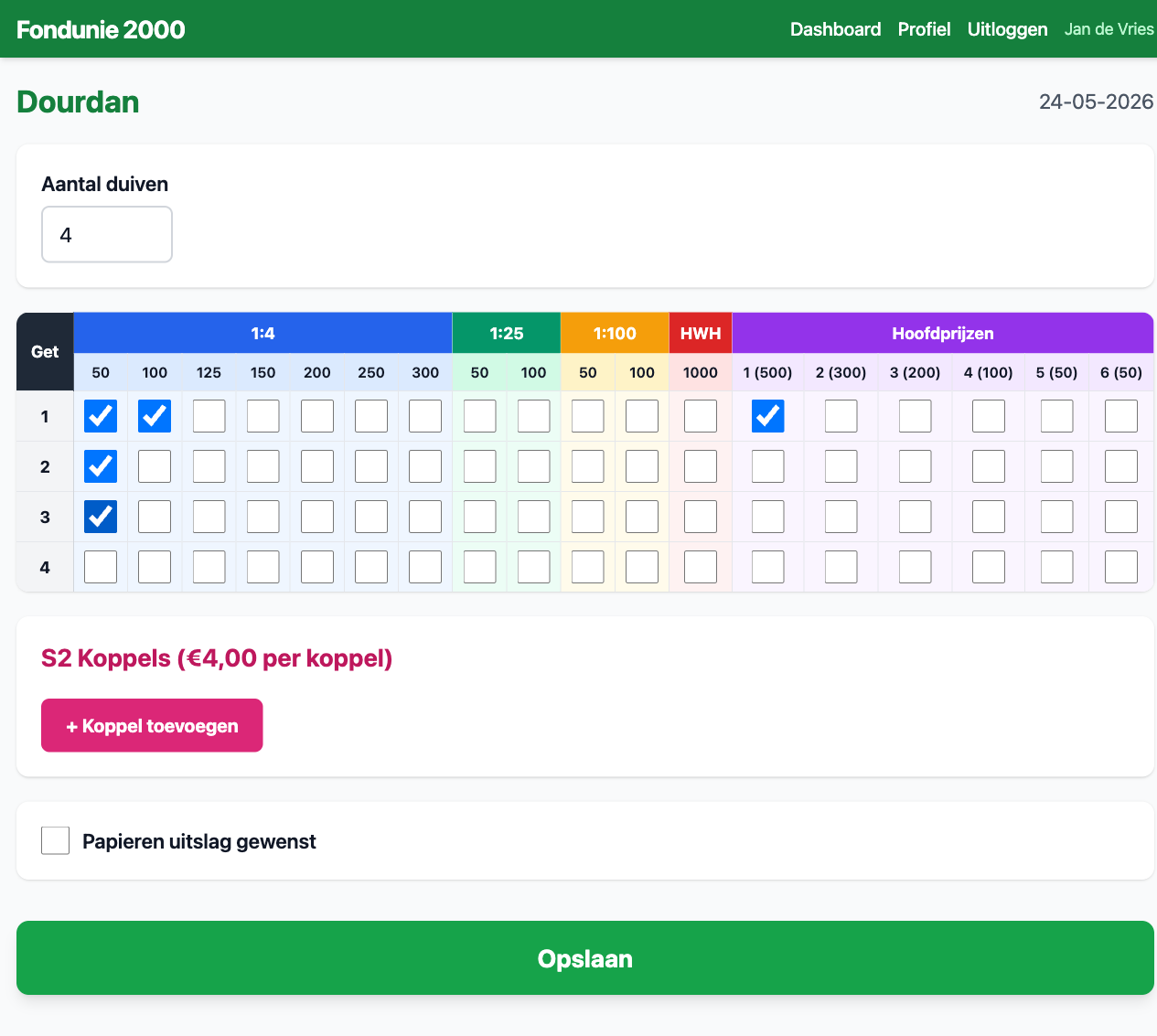Check HWH 1000 box for Get 1
This screenshot has width=1157, height=1036.
point(701,416)
